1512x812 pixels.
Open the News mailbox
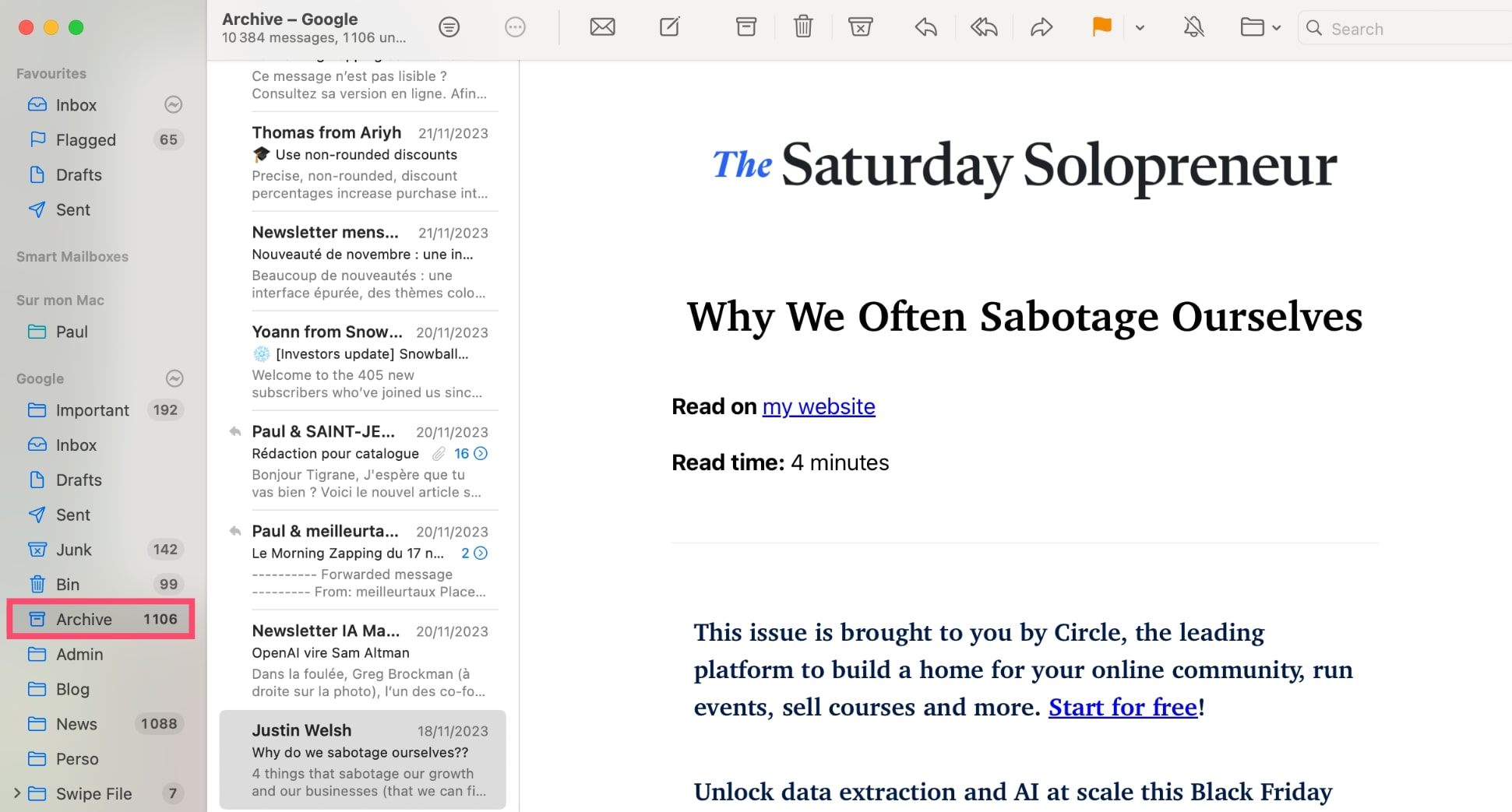pos(76,724)
